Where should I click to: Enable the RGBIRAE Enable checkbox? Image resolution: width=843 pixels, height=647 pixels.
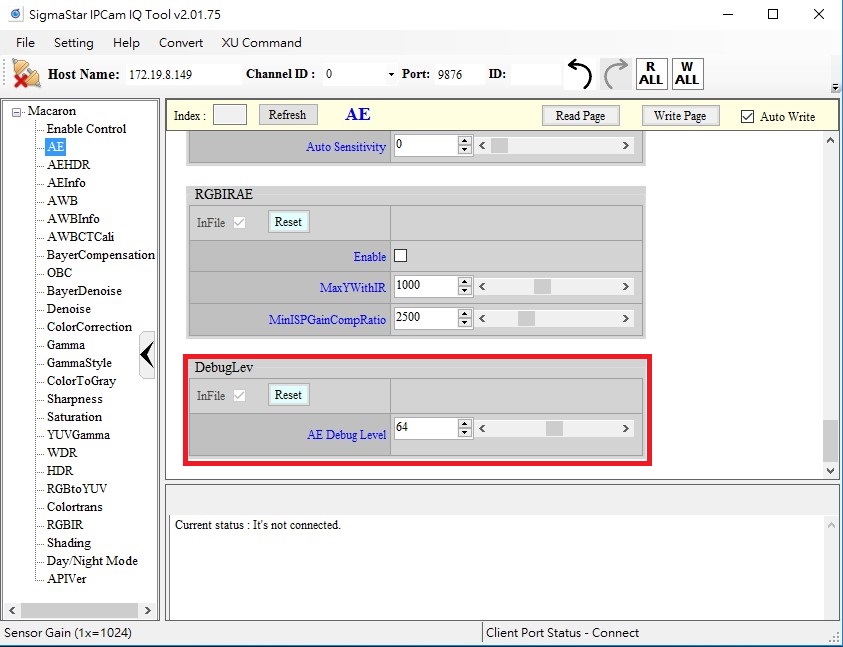401,256
